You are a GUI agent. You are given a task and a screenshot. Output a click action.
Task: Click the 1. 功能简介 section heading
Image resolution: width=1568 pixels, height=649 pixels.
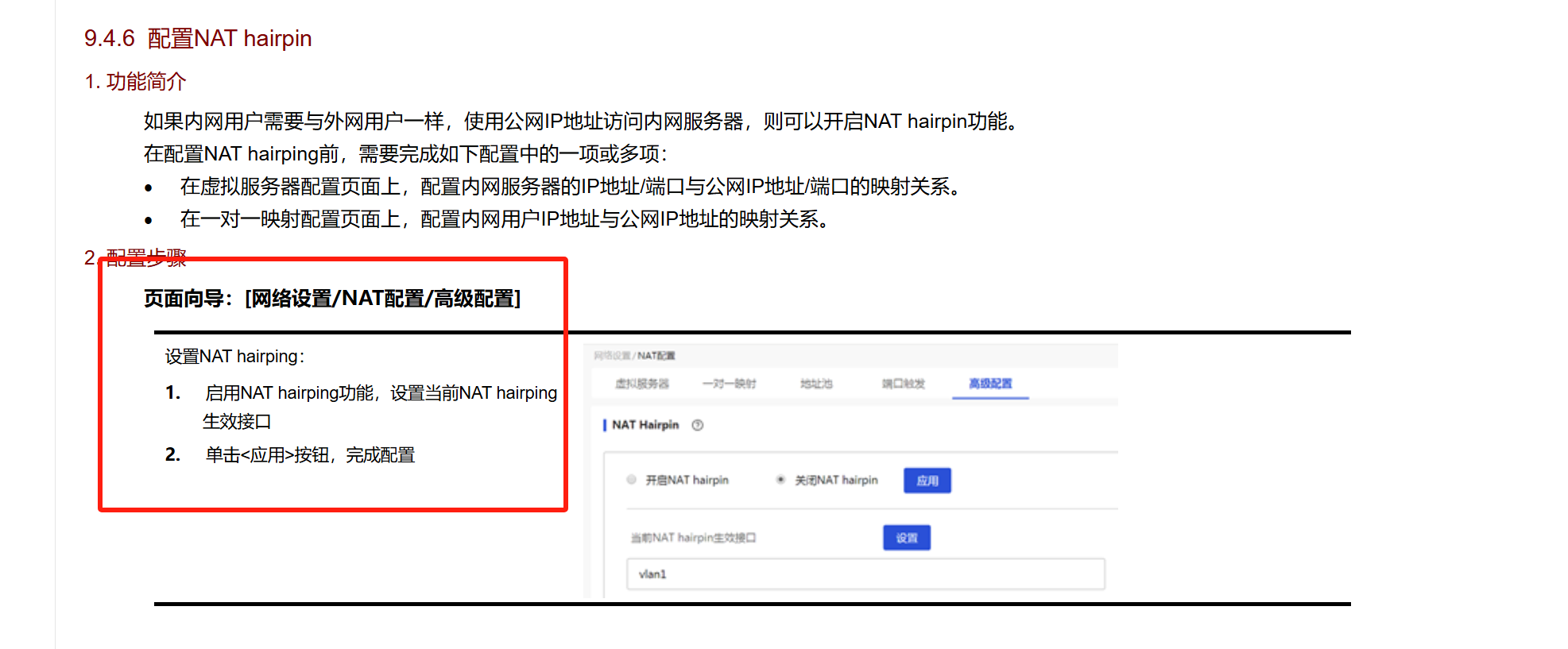coord(135,81)
